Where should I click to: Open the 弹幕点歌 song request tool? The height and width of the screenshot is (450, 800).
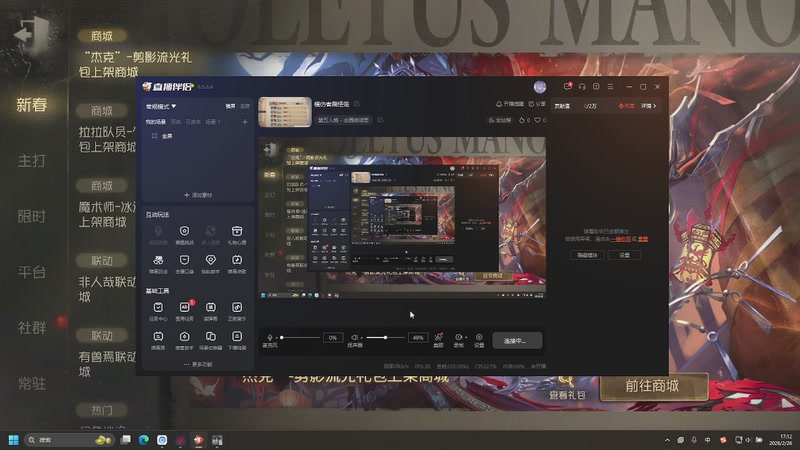(x=236, y=264)
